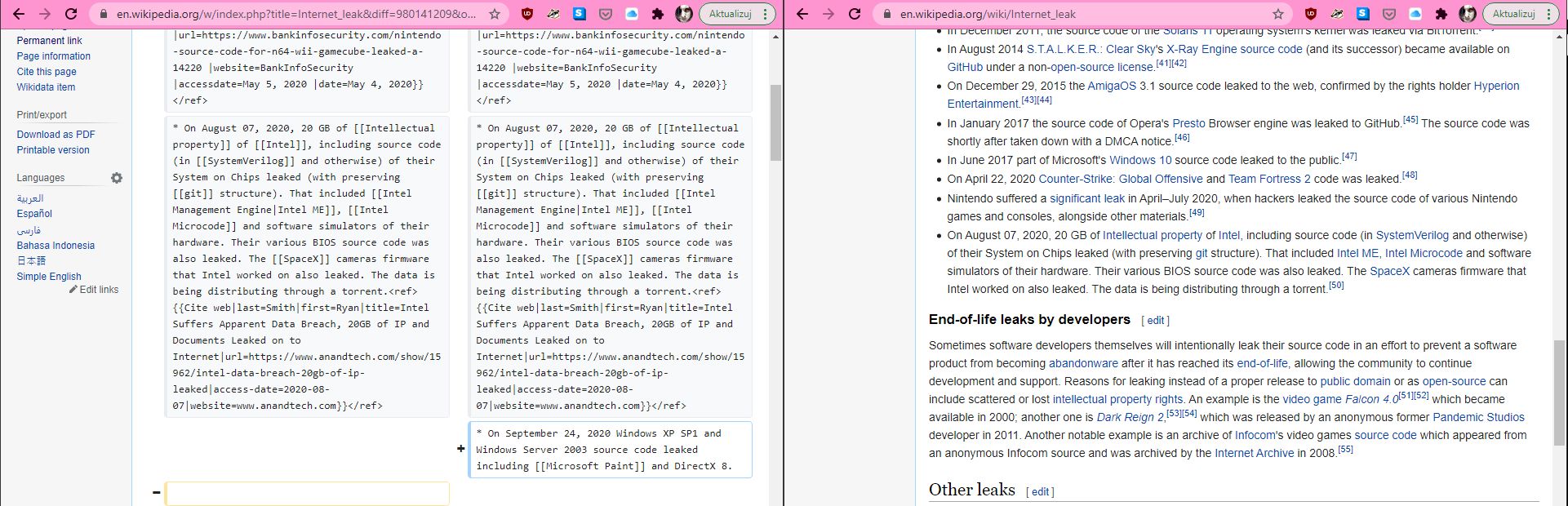Switch language to 日本語
Viewport: 1568px width, 506px height.
point(31,261)
